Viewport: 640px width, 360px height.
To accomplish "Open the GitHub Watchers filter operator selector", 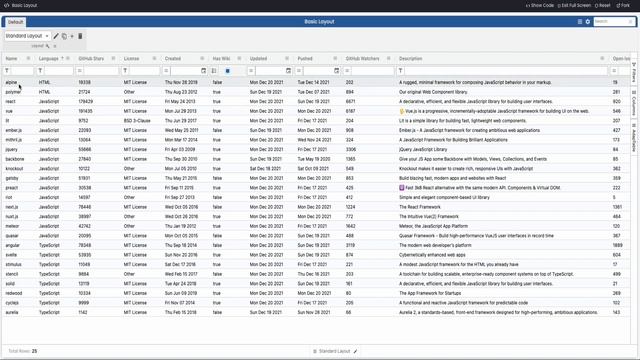I will pos(347,71).
